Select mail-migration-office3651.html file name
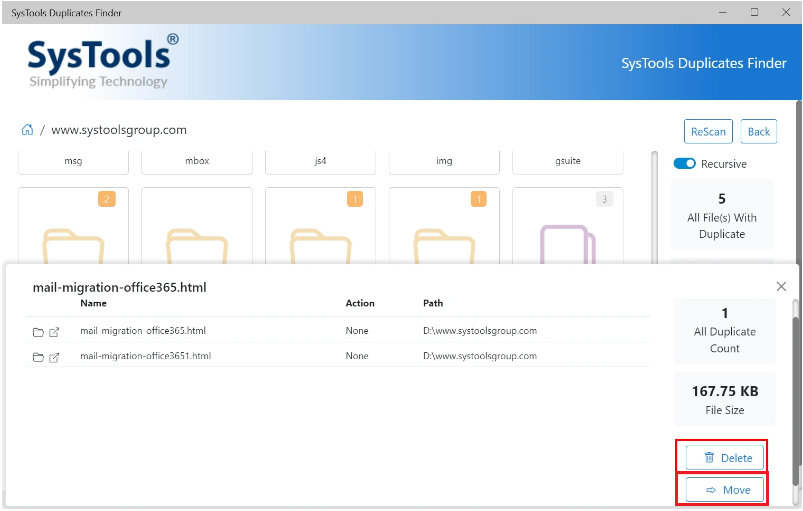Screen dimensions: 803x511 coord(145,356)
